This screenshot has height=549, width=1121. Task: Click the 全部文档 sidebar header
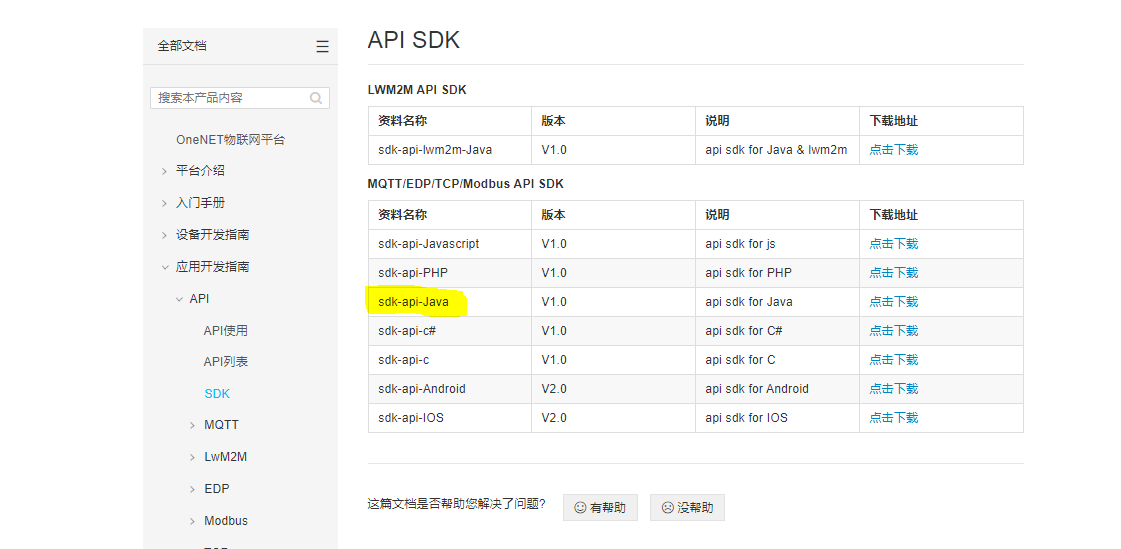click(x=182, y=46)
